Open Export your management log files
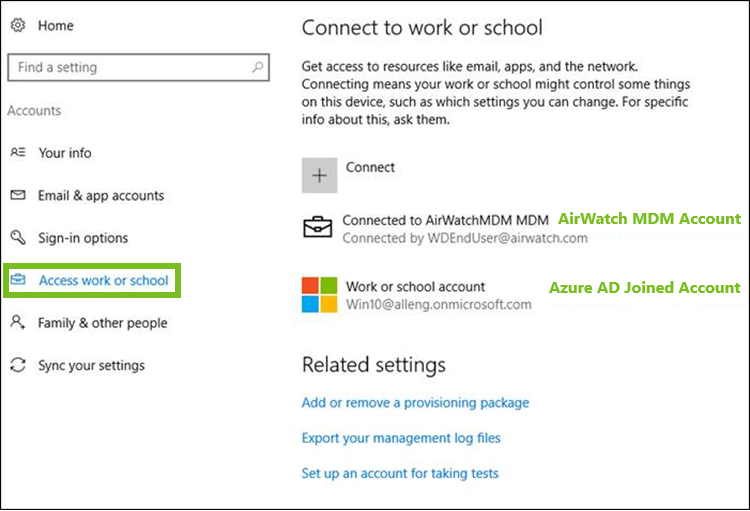Viewport: 750px width, 511px height. click(401, 438)
